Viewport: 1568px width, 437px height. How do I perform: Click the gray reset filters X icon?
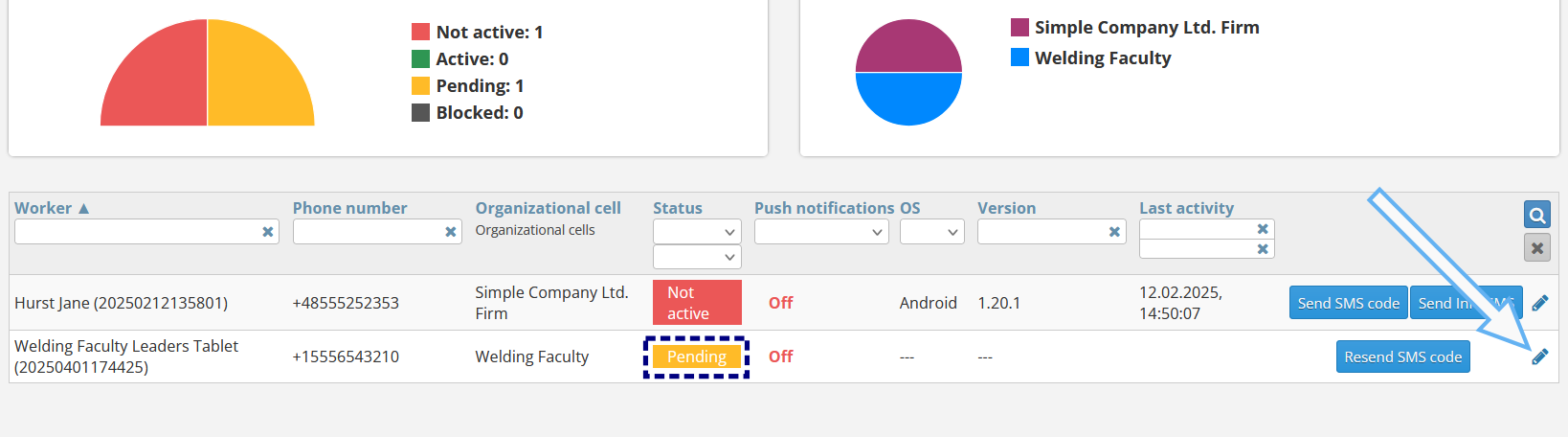1536,248
